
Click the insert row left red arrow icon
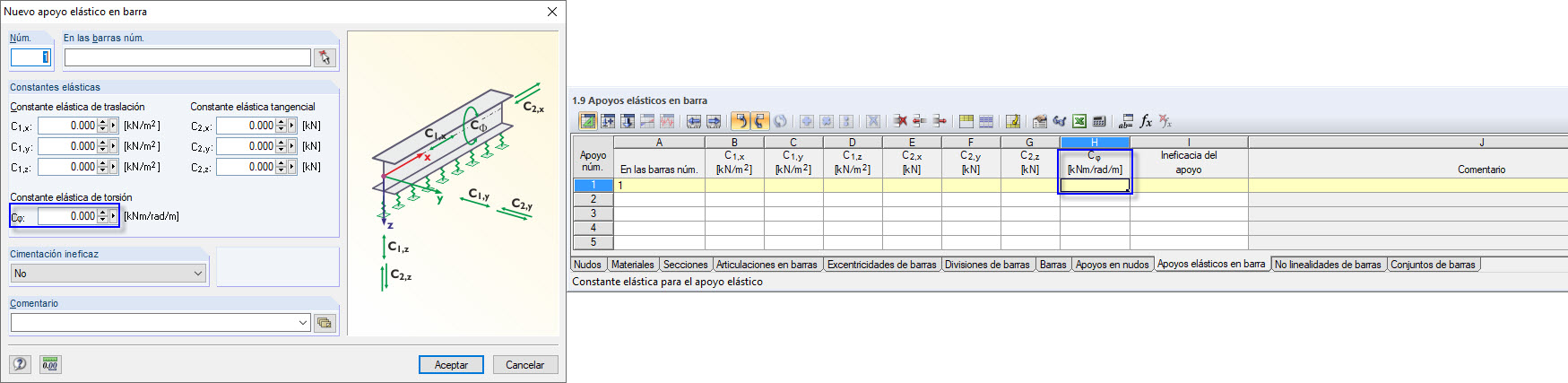920,121
